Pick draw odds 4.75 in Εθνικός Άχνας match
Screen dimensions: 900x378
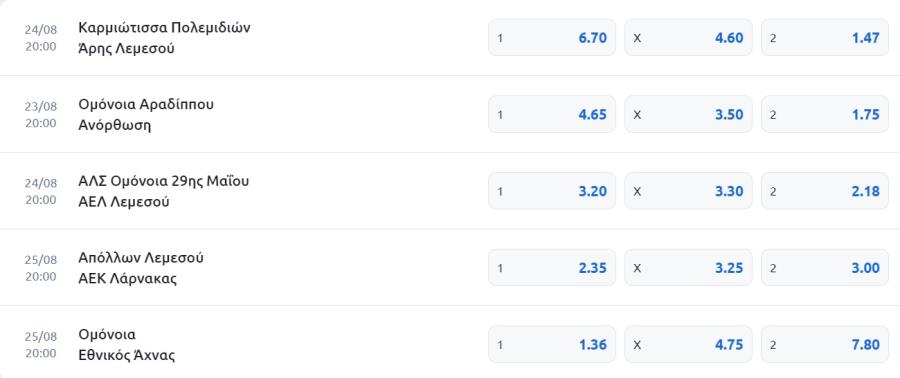pos(688,344)
